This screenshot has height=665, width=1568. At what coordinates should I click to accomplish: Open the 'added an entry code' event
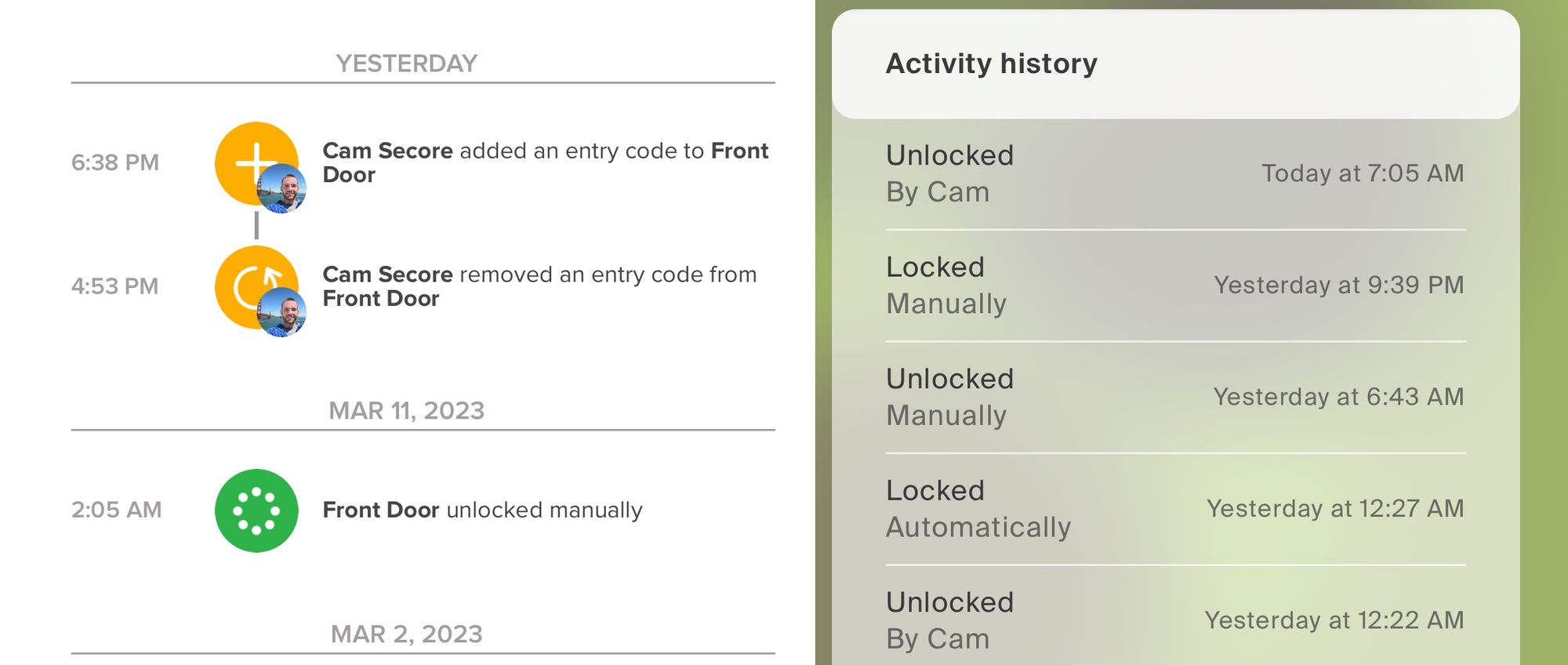(x=545, y=162)
